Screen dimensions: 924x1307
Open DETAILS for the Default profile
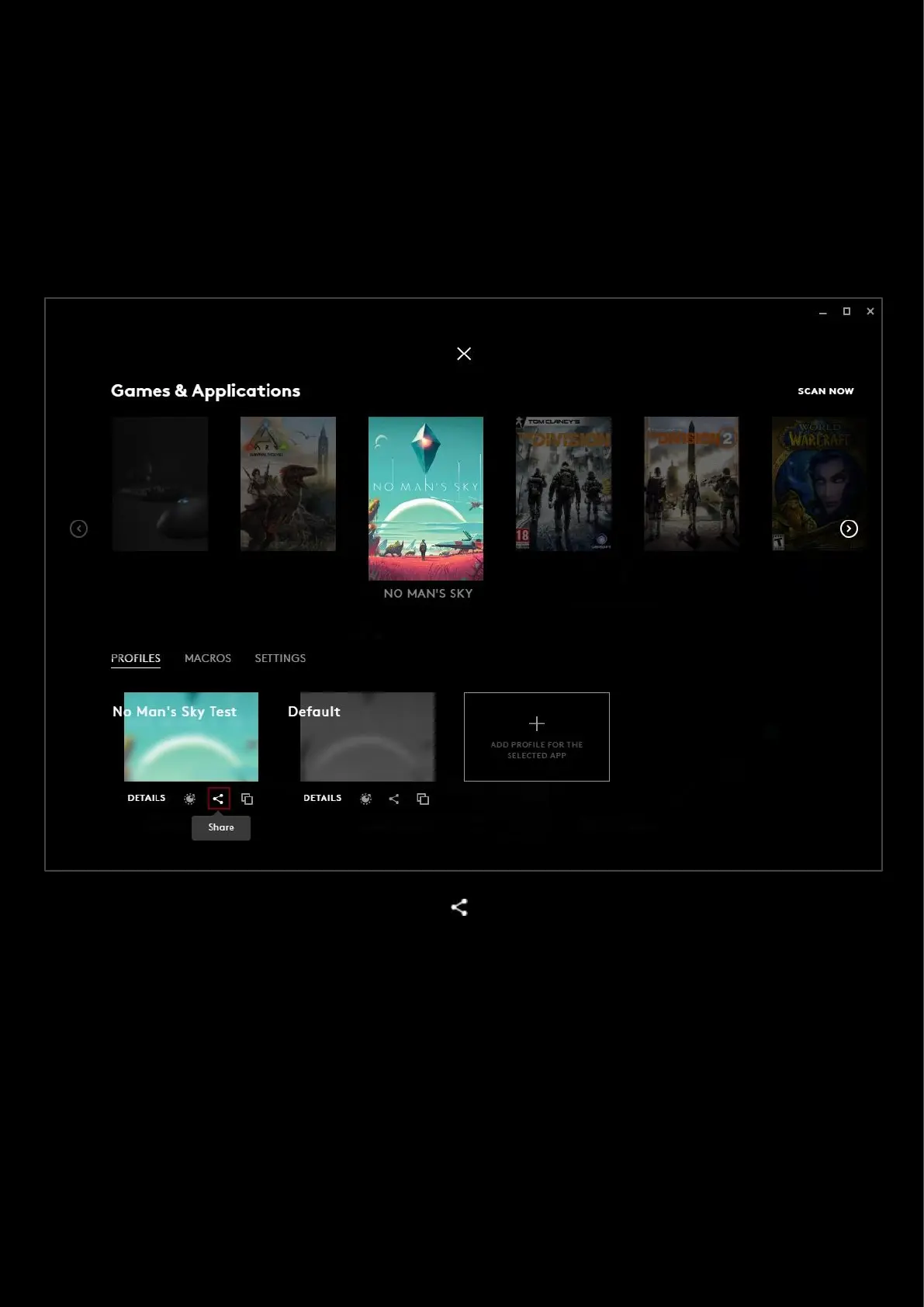pos(323,798)
